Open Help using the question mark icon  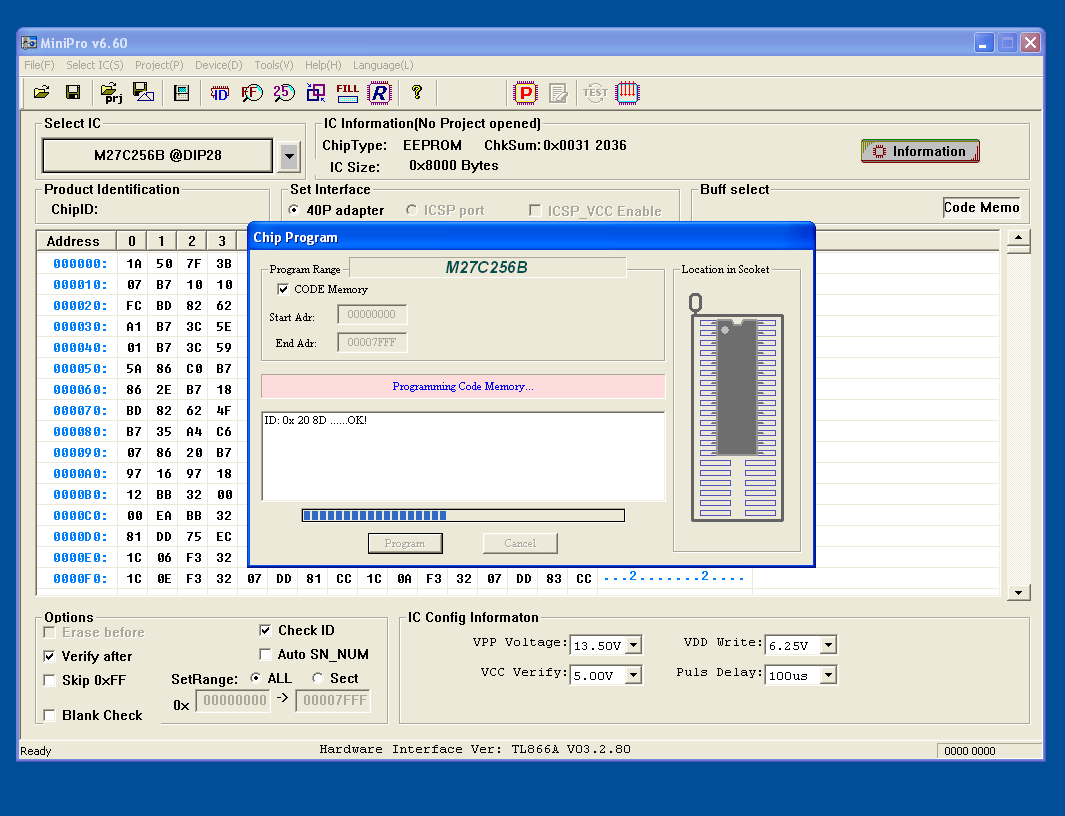417,92
